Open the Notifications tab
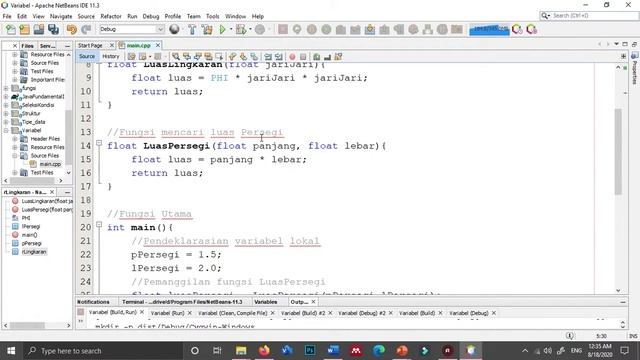Screen dimensions: 640x360 [93, 302]
